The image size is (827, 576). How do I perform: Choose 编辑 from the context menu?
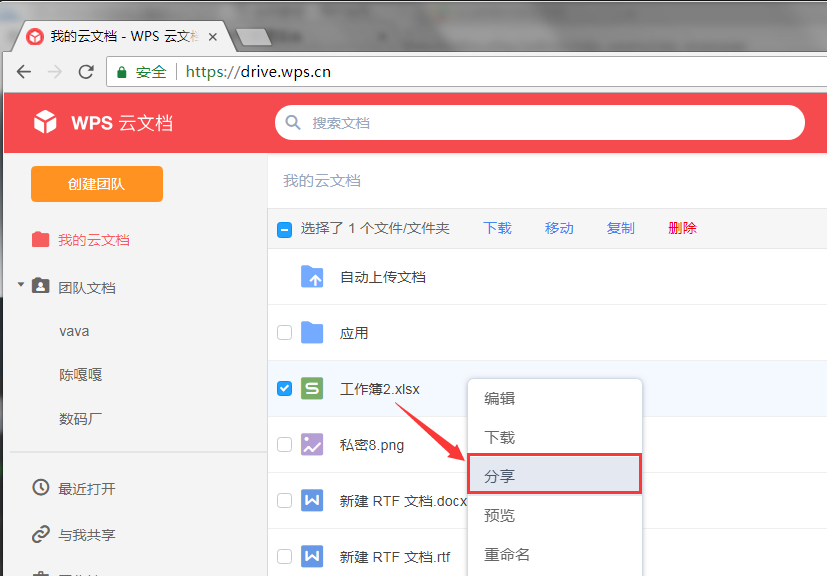pyautogui.click(x=555, y=398)
